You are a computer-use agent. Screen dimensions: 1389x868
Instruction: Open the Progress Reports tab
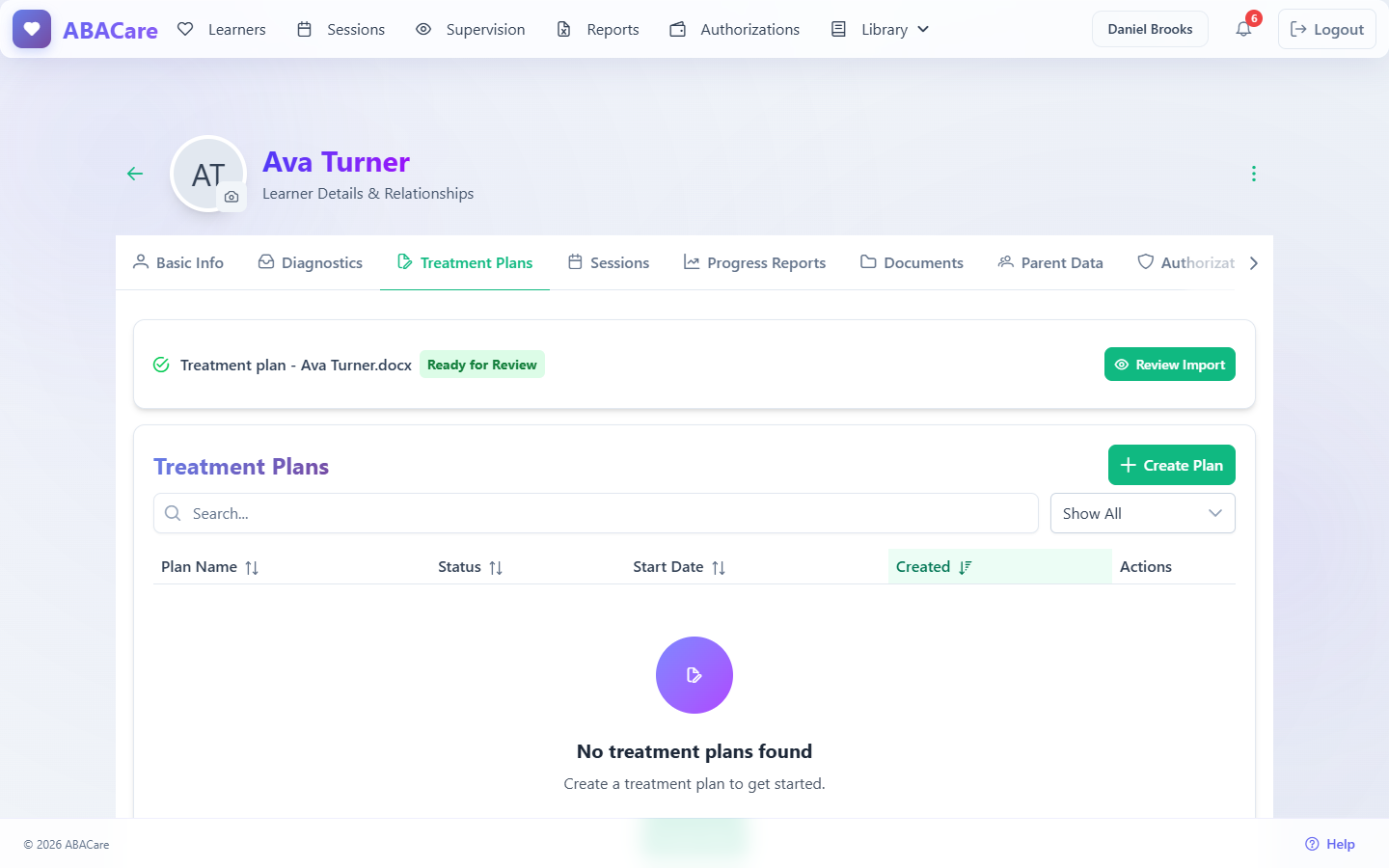(x=754, y=262)
